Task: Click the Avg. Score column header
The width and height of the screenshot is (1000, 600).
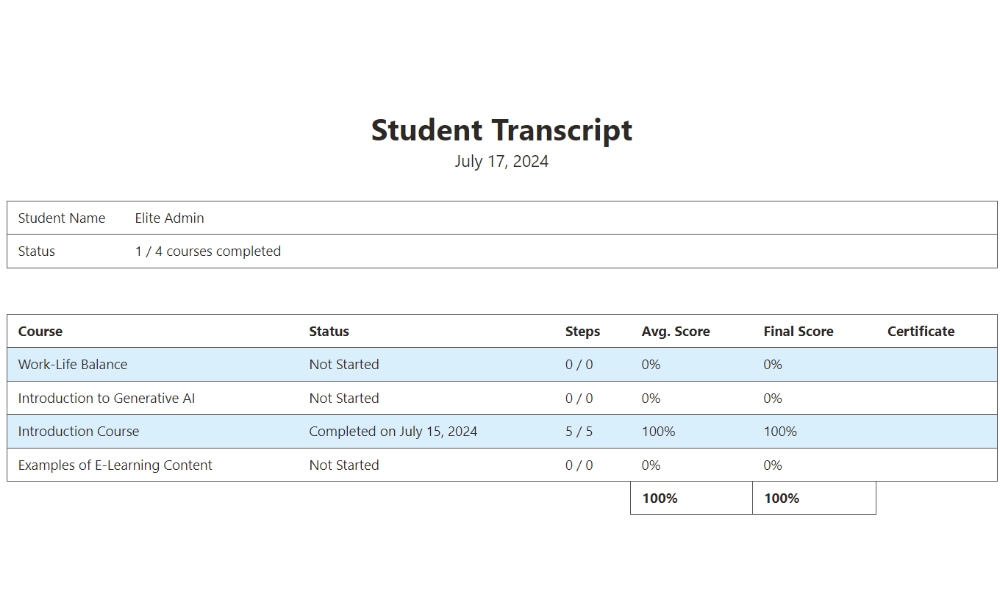Action: pyautogui.click(x=675, y=331)
